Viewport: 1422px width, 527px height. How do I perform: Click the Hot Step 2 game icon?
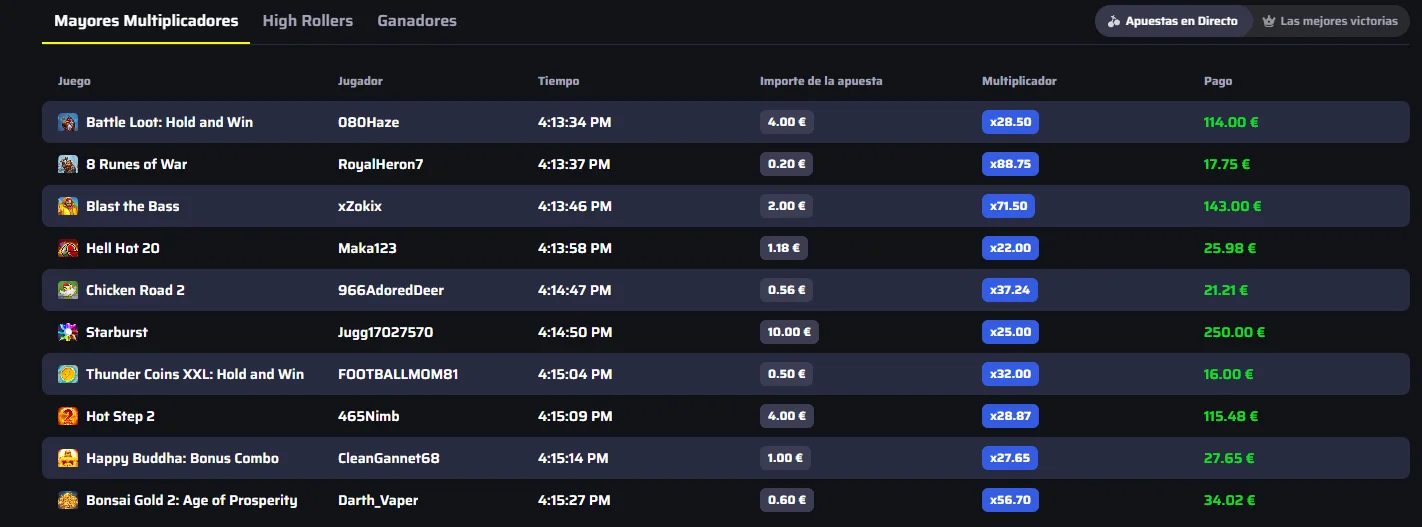pos(68,416)
